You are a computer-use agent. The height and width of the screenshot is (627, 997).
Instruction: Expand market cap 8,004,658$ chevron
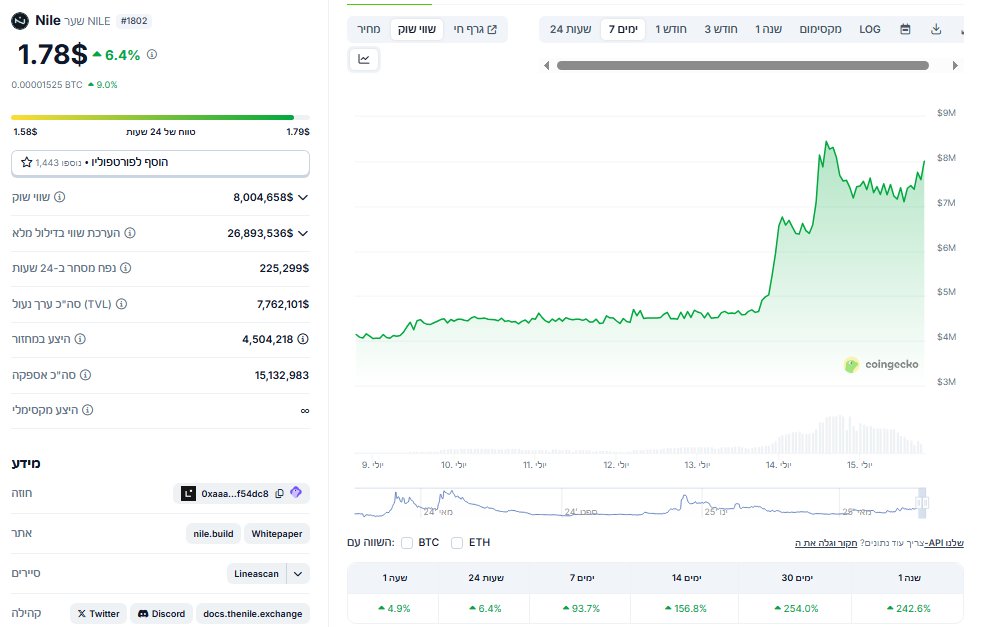[303, 197]
